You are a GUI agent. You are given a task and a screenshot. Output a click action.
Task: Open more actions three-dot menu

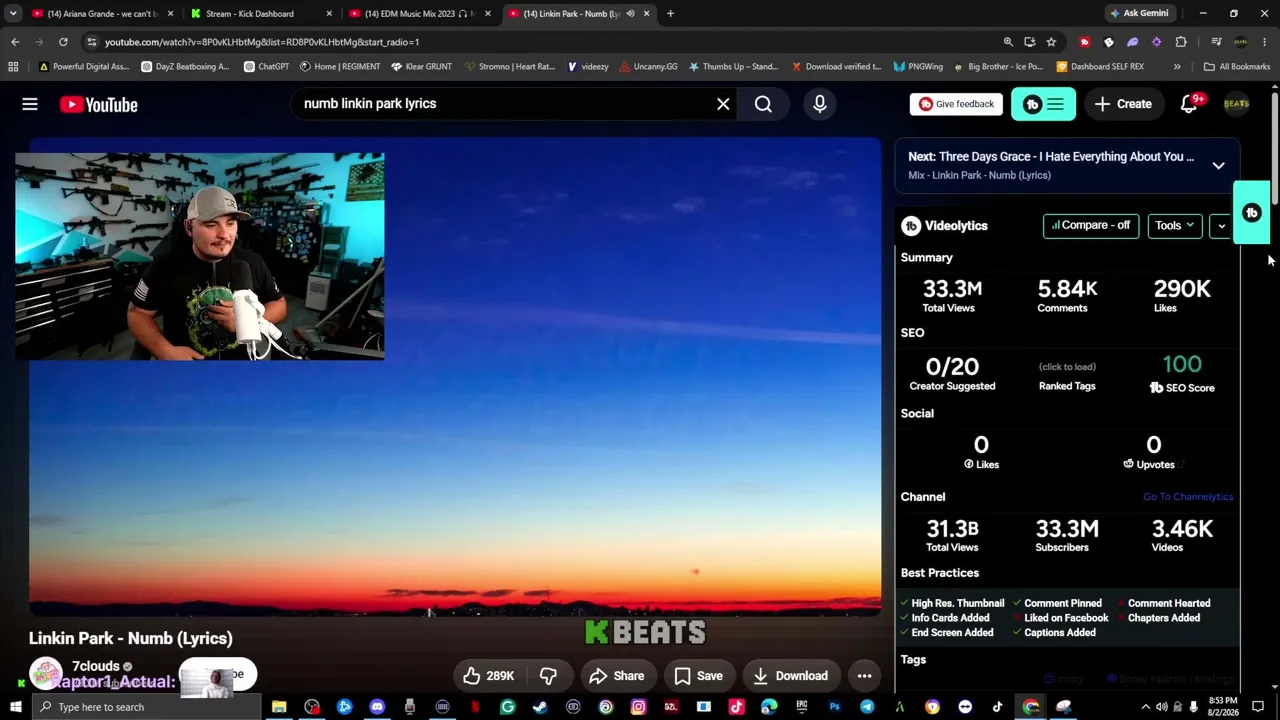pos(864,676)
